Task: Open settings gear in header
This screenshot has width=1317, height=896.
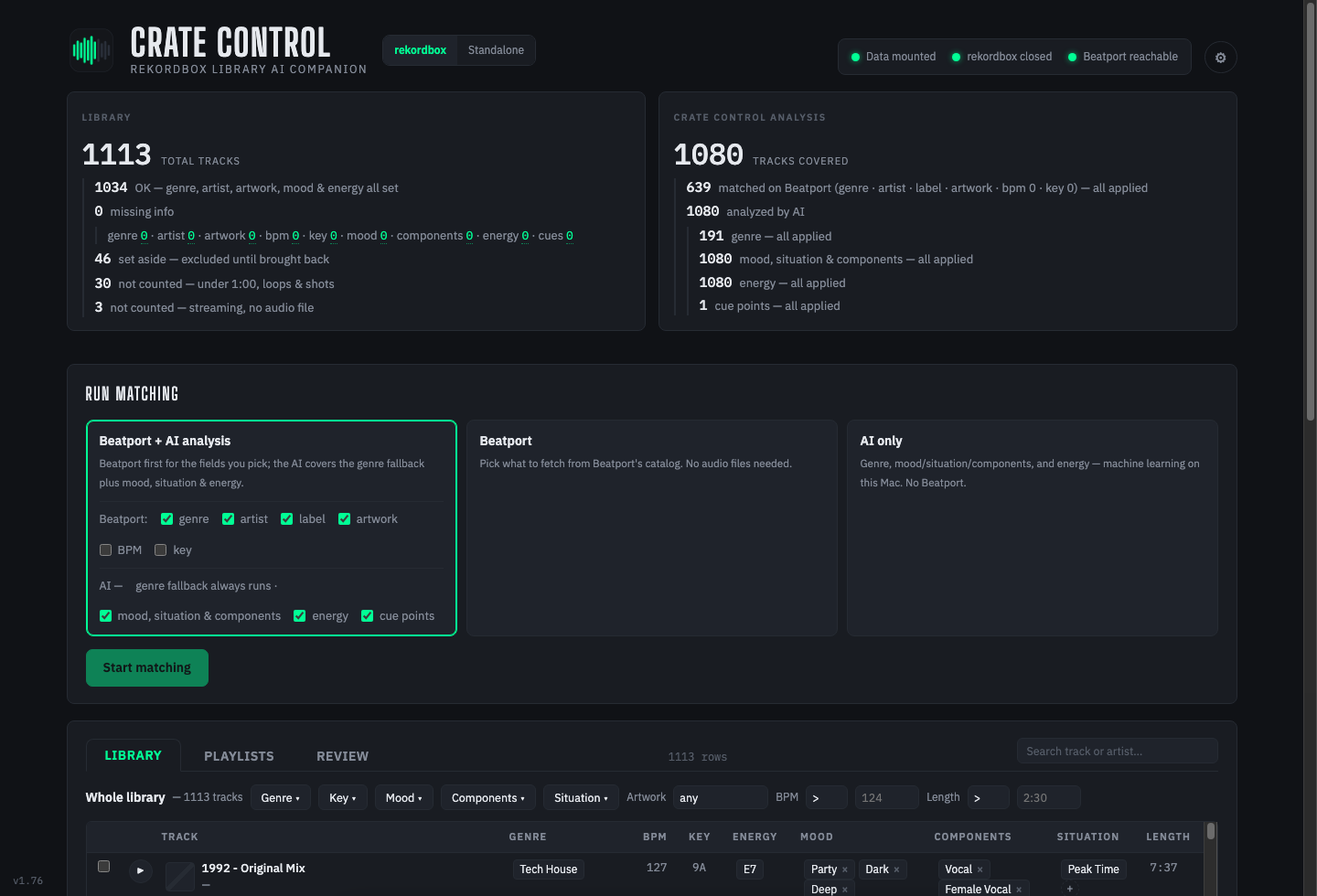Action: [x=1220, y=58]
